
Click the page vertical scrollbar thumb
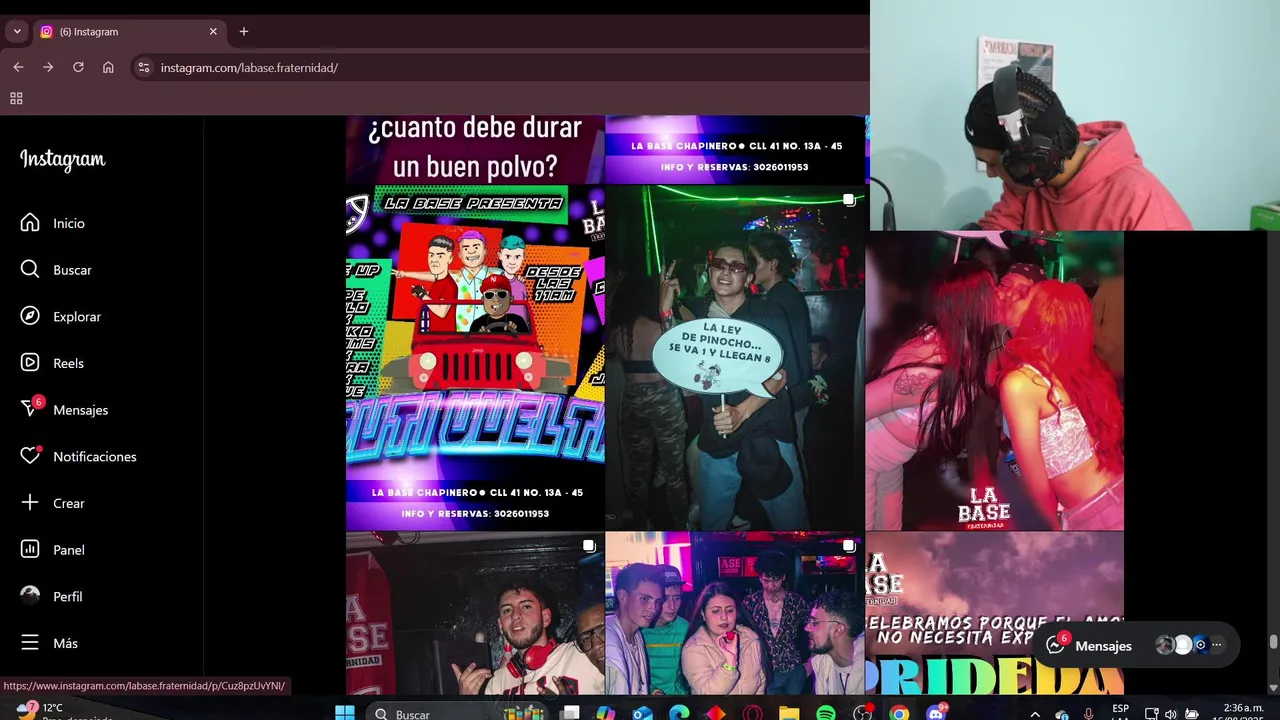click(x=1273, y=641)
